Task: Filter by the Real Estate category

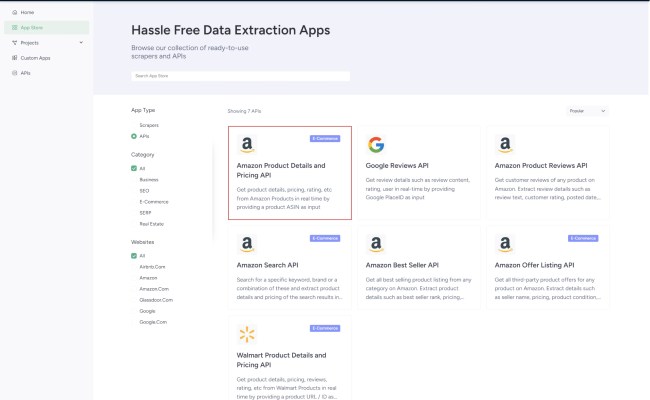Action: (151, 224)
